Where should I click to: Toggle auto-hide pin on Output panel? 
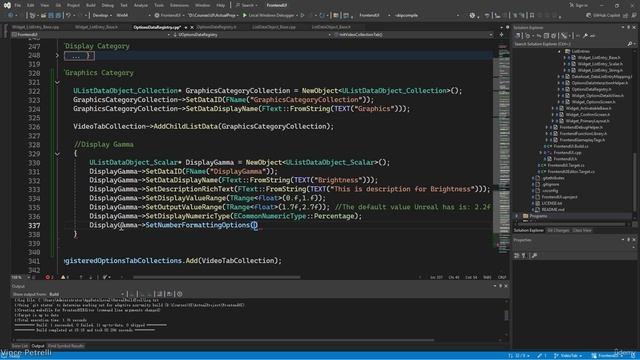click(501, 286)
